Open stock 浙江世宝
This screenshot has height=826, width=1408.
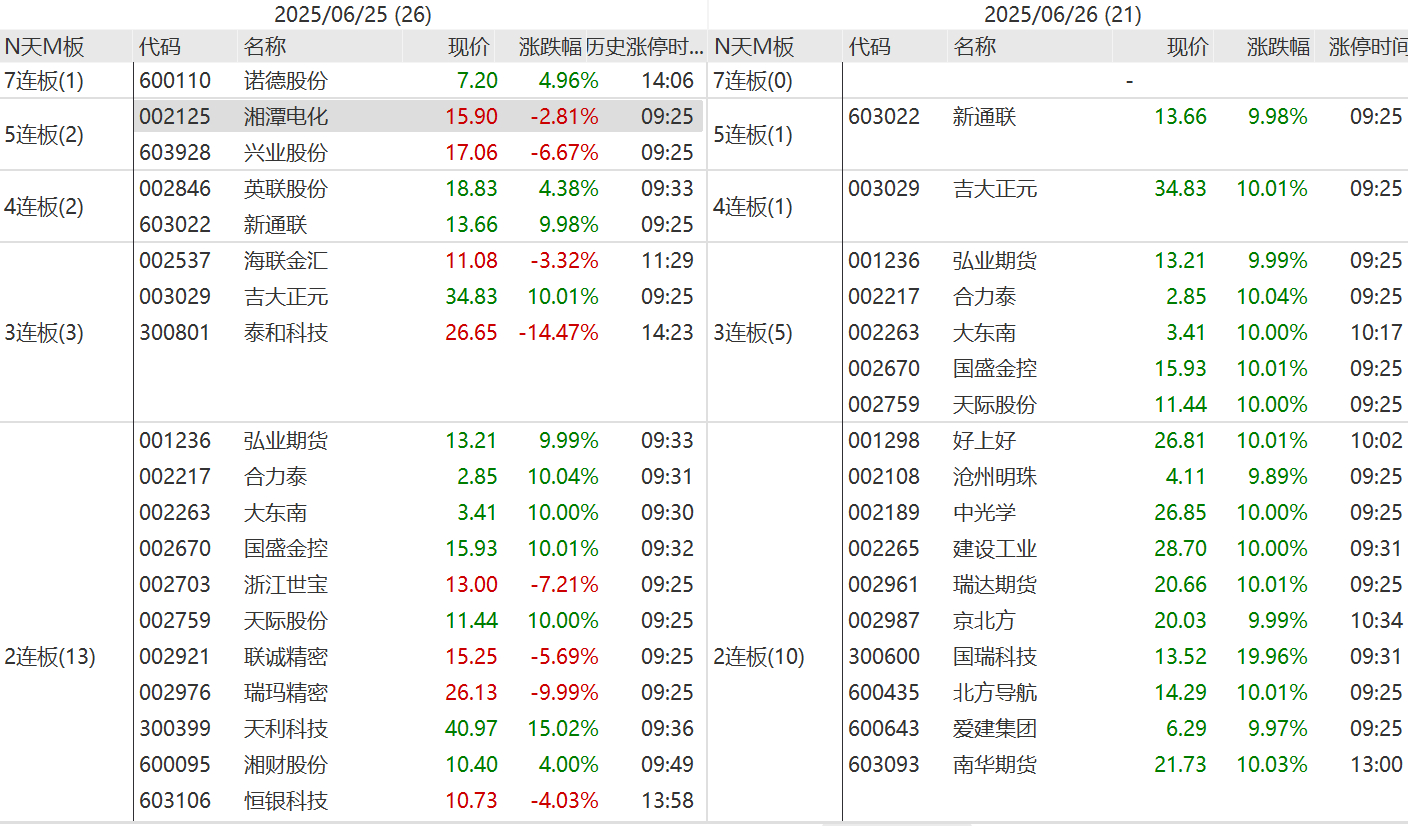tap(286, 585)
